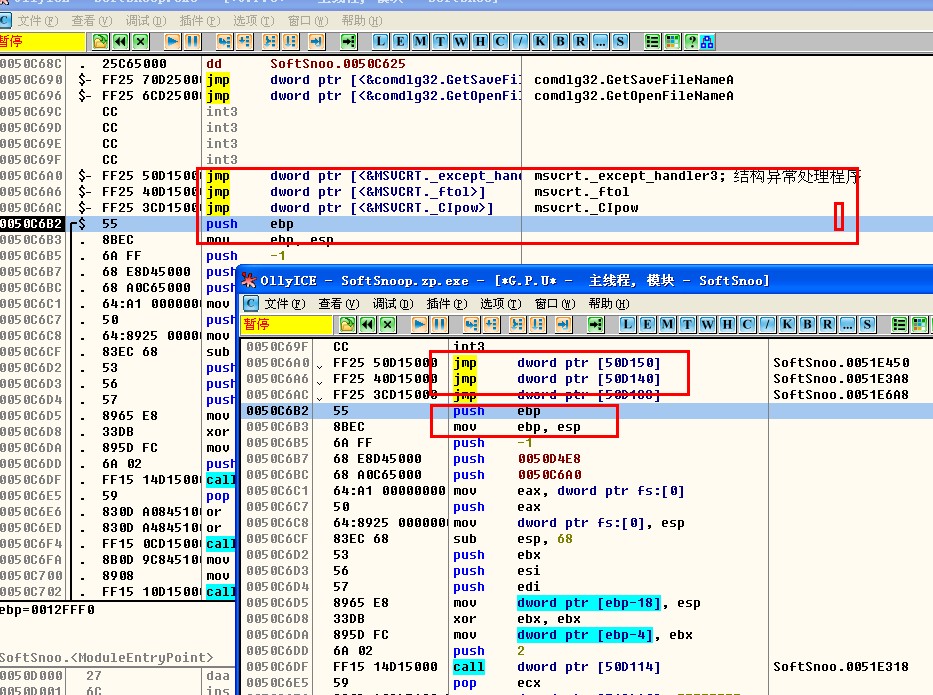Select xor ebx, ebx row in SoftSnoop.zp.exe window
This screenshot has height=695, width=933.
tap(587, 618)
